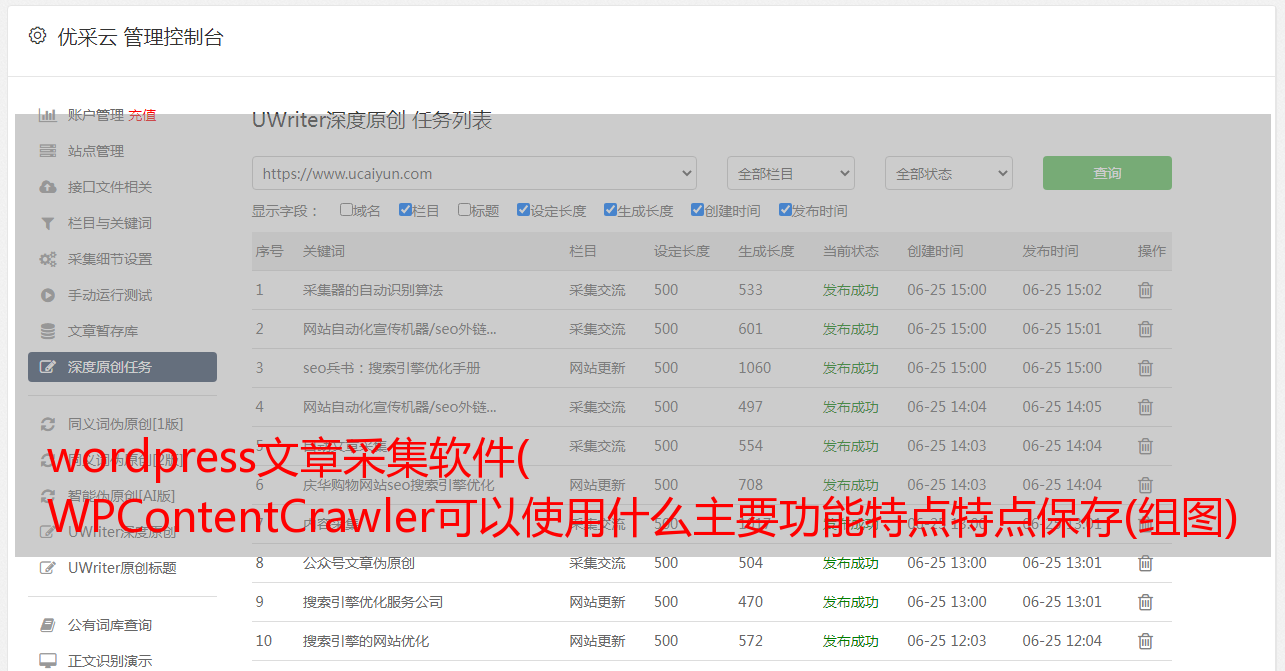Screen dimensions: 1285x671
Task: Click the 关键词 column header
Action: click(324, 251)
